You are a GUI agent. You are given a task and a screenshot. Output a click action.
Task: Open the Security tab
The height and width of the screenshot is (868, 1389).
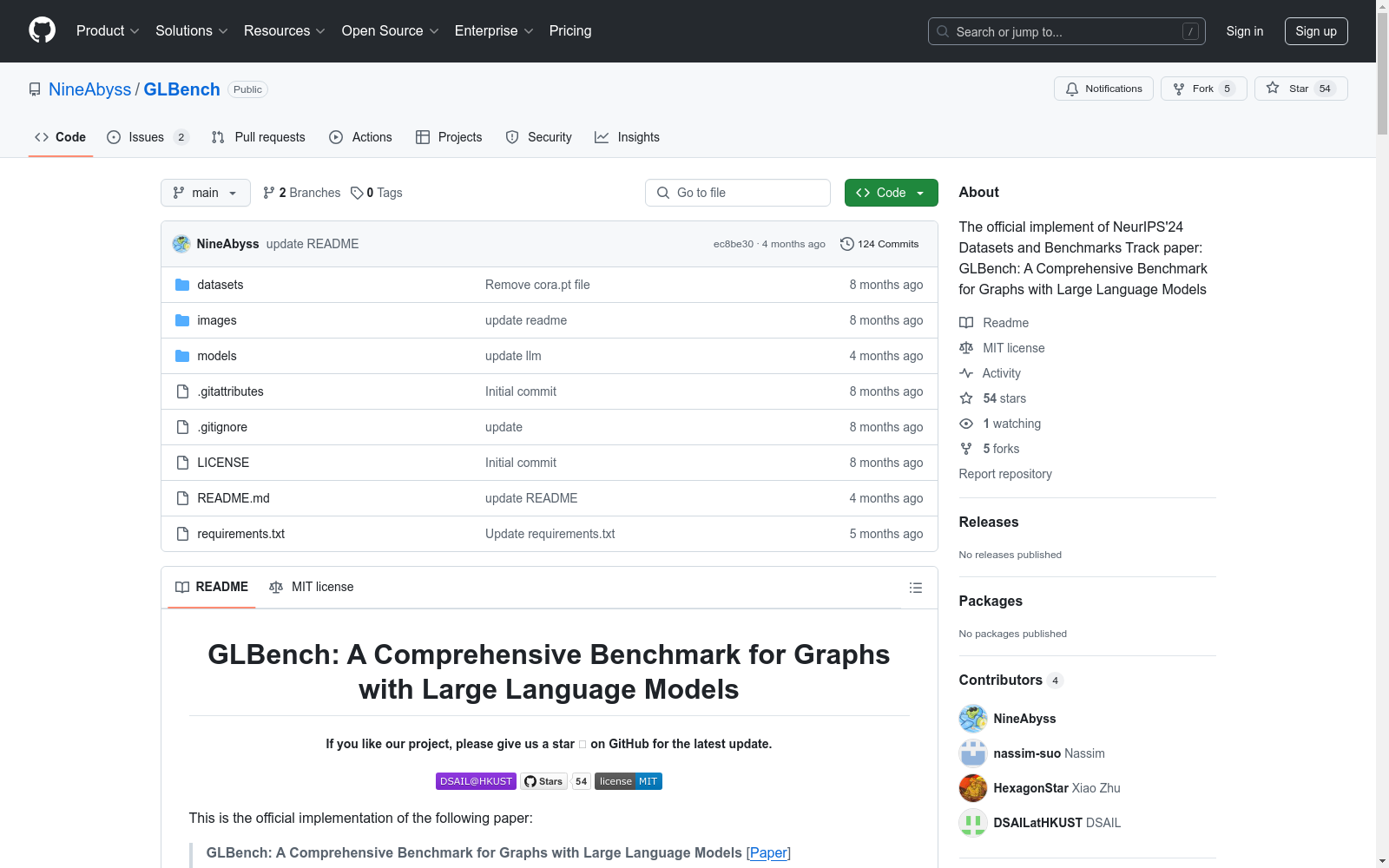[x=538, y=137]
